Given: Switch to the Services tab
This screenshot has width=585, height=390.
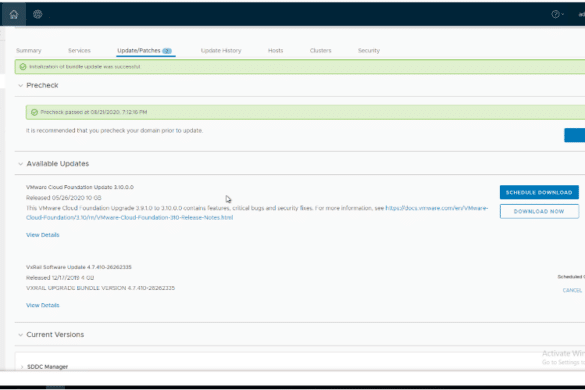Looking at the screenshot, I should pyautogui.click(x=79, y=50).
